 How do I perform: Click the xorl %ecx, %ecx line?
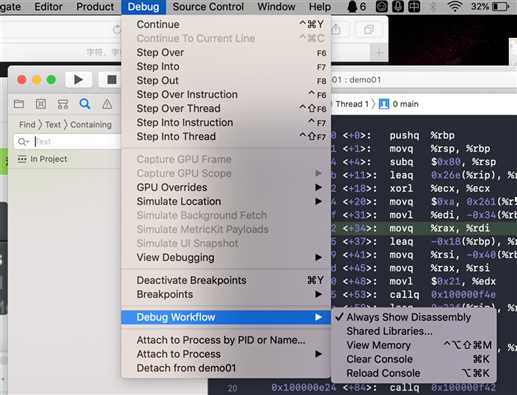coord(424,188)
